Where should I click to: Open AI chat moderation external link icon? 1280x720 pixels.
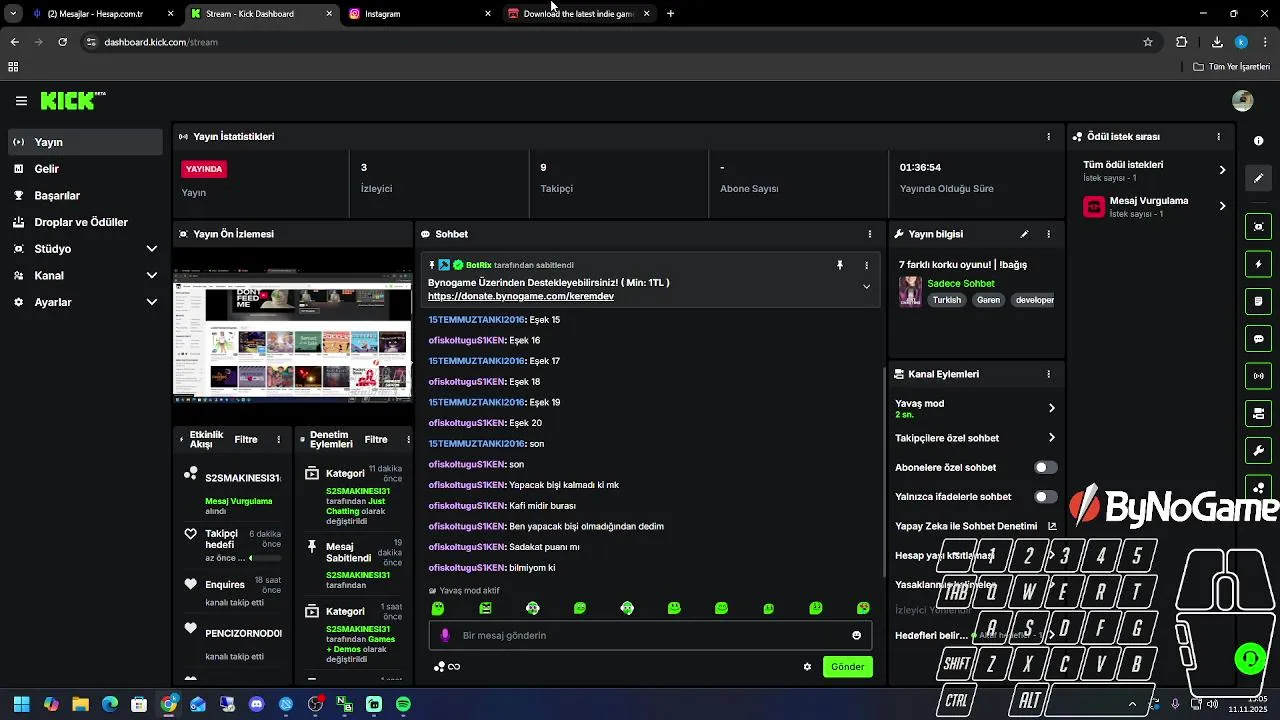(x=1052, y=526)
